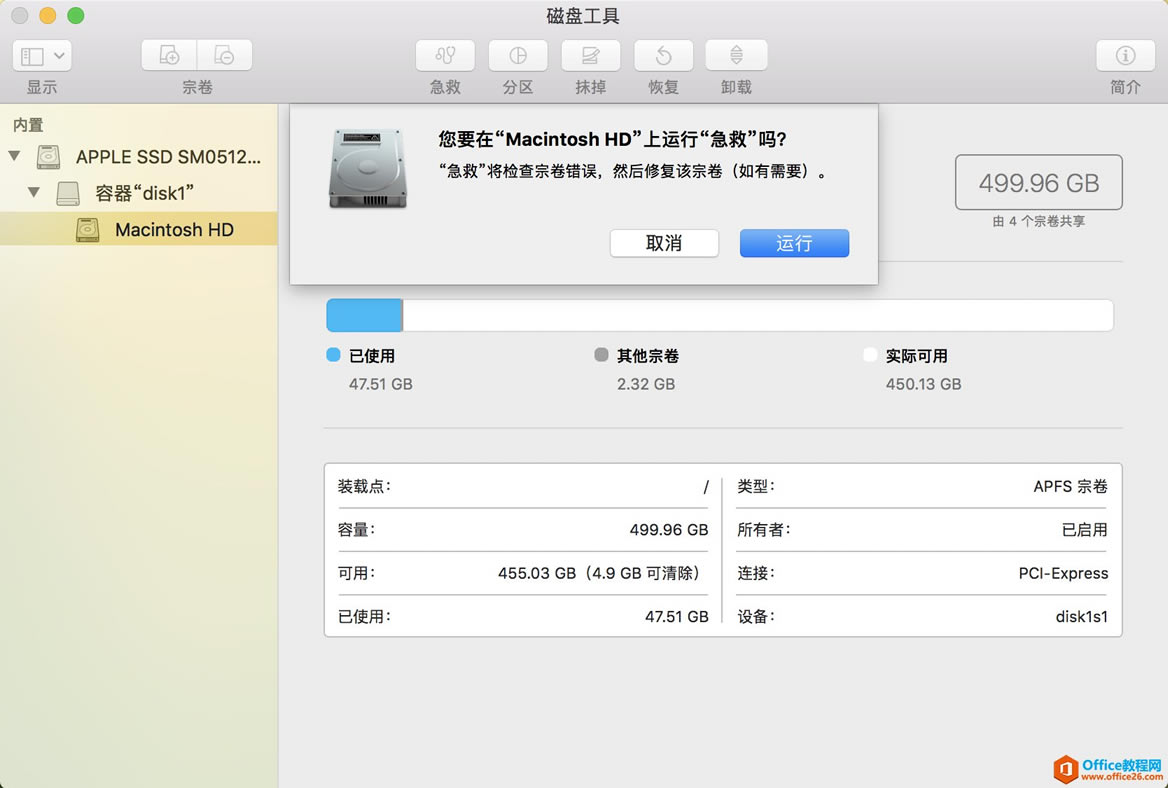Click the Restore (恢复) toolbar icon
Screen dimensions: 1168x788
click(663, 55)
